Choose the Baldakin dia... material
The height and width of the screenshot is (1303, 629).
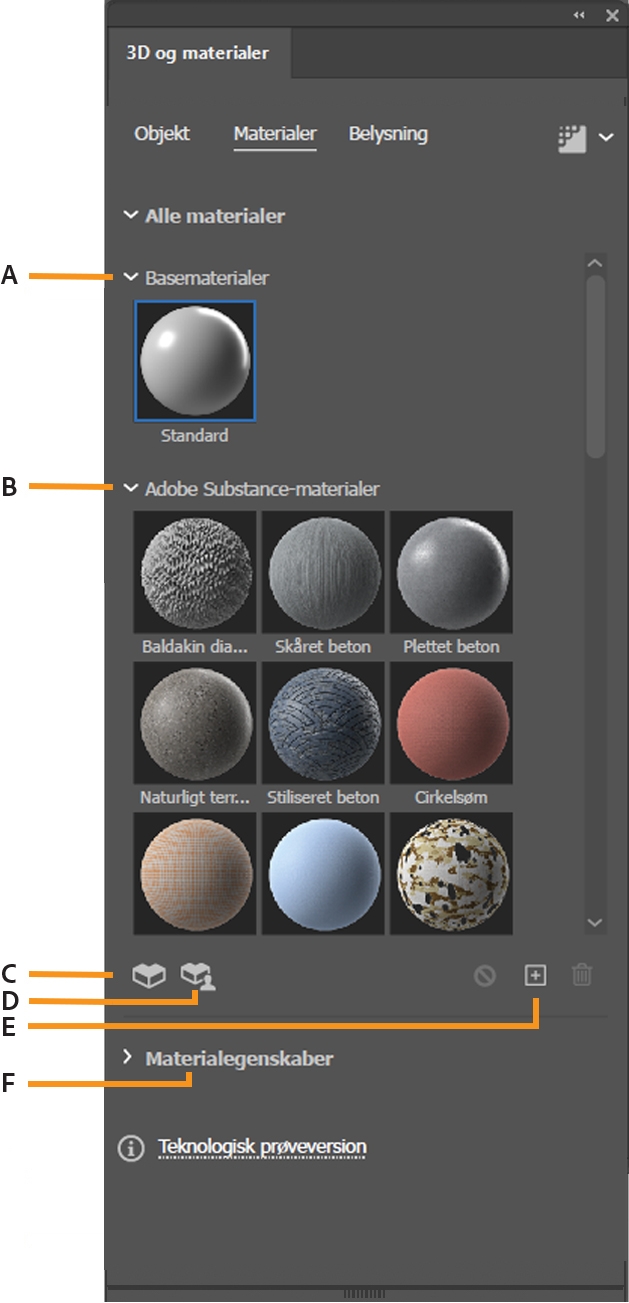(195, 572)
